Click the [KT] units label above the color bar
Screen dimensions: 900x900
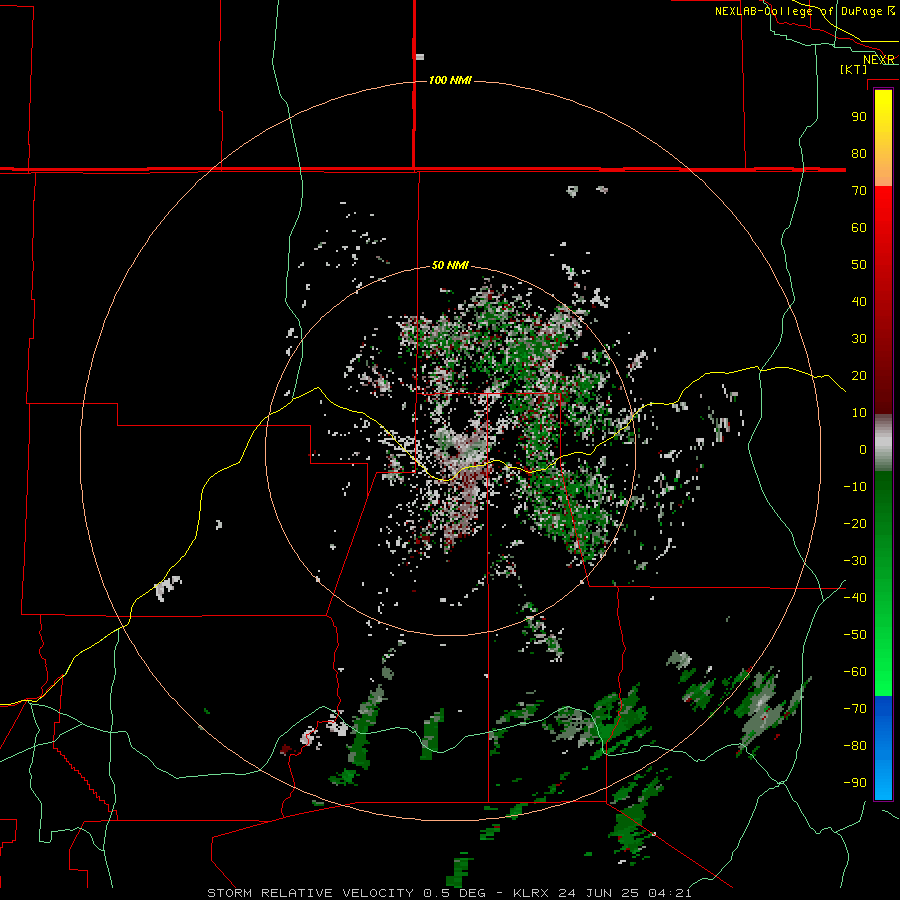pos(854,69)
